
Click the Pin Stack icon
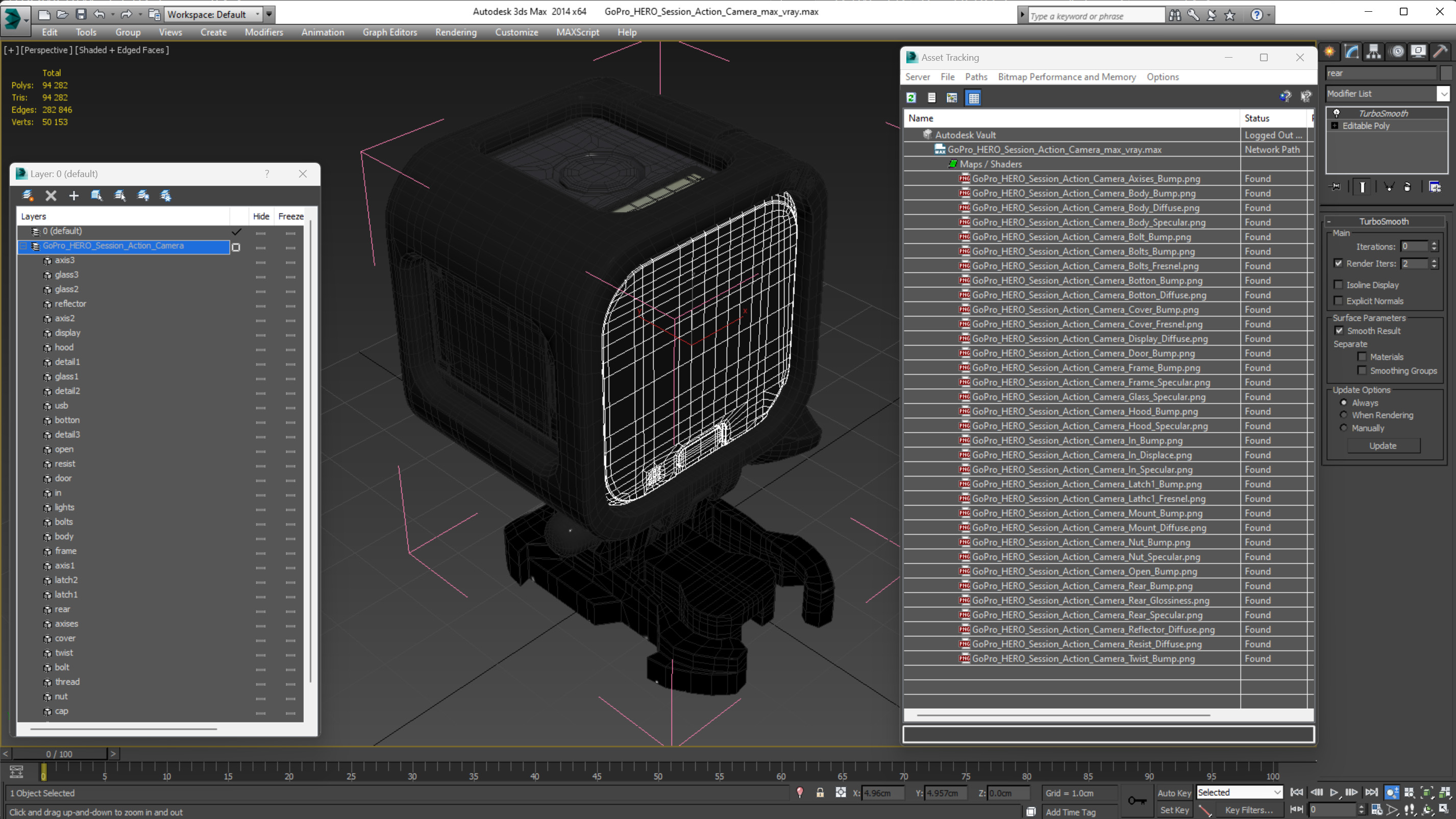coord(1335,187)
